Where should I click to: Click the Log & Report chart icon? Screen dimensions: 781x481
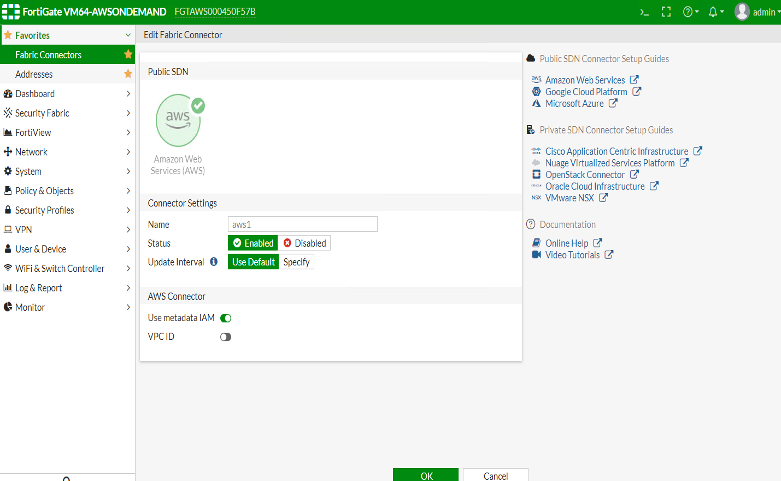pos(7,287)
